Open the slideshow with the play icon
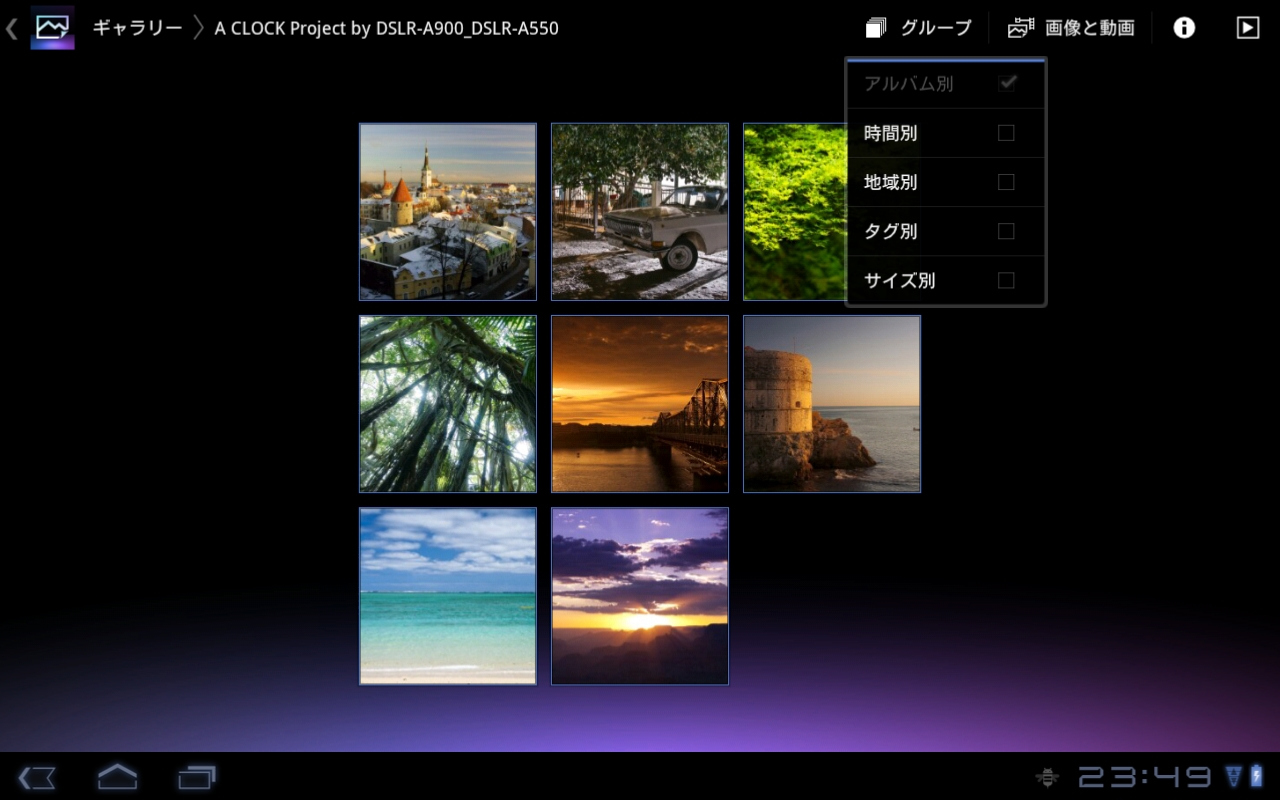 1247,27
